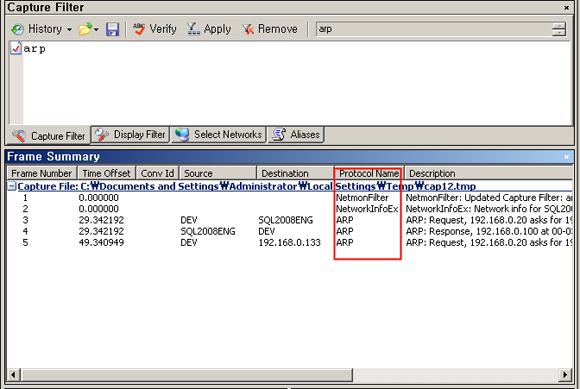Image resolution: width=580 pixels, height=389 pixels.
Task: Click the Capture Filter tab icon
Action: pyautogui.click(x=19, y=136)
